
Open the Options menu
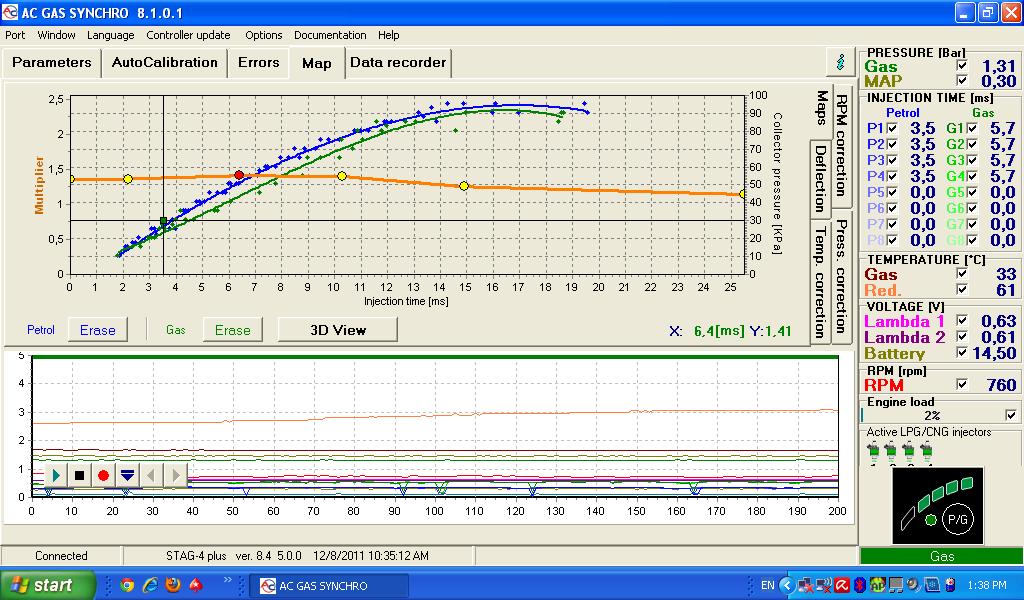pos(264,35)
